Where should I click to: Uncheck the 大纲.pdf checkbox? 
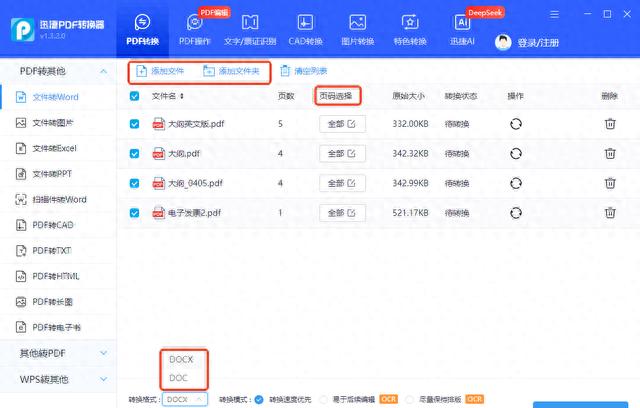tap(134, 153)
